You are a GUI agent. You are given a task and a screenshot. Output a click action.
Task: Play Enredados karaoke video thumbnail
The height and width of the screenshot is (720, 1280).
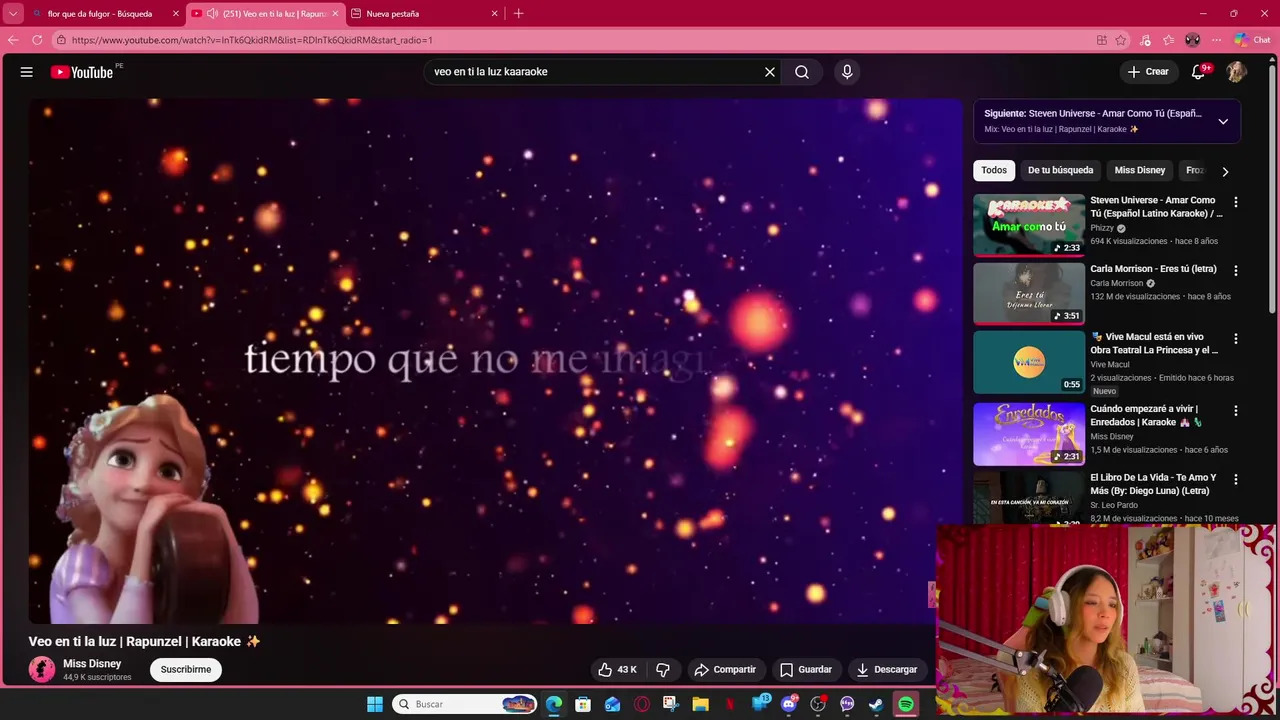[1029, 434]
